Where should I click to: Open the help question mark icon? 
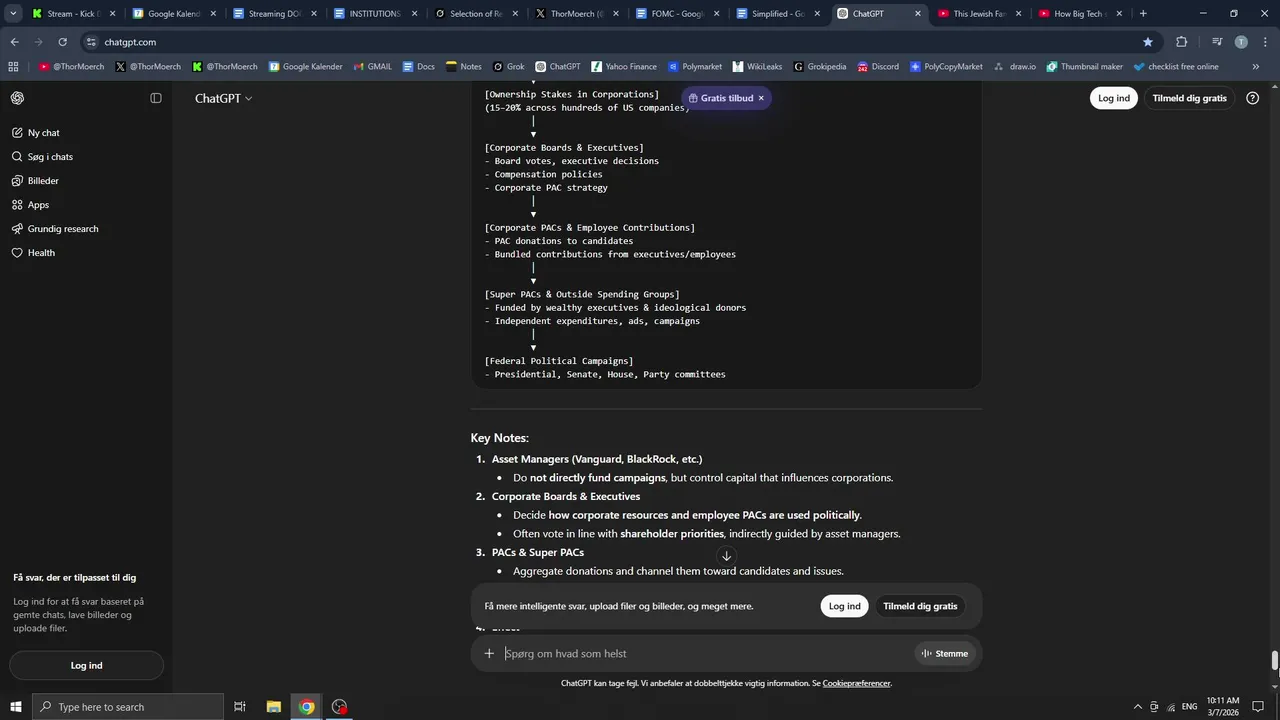pyautogui.click(x=1253, y=98)
